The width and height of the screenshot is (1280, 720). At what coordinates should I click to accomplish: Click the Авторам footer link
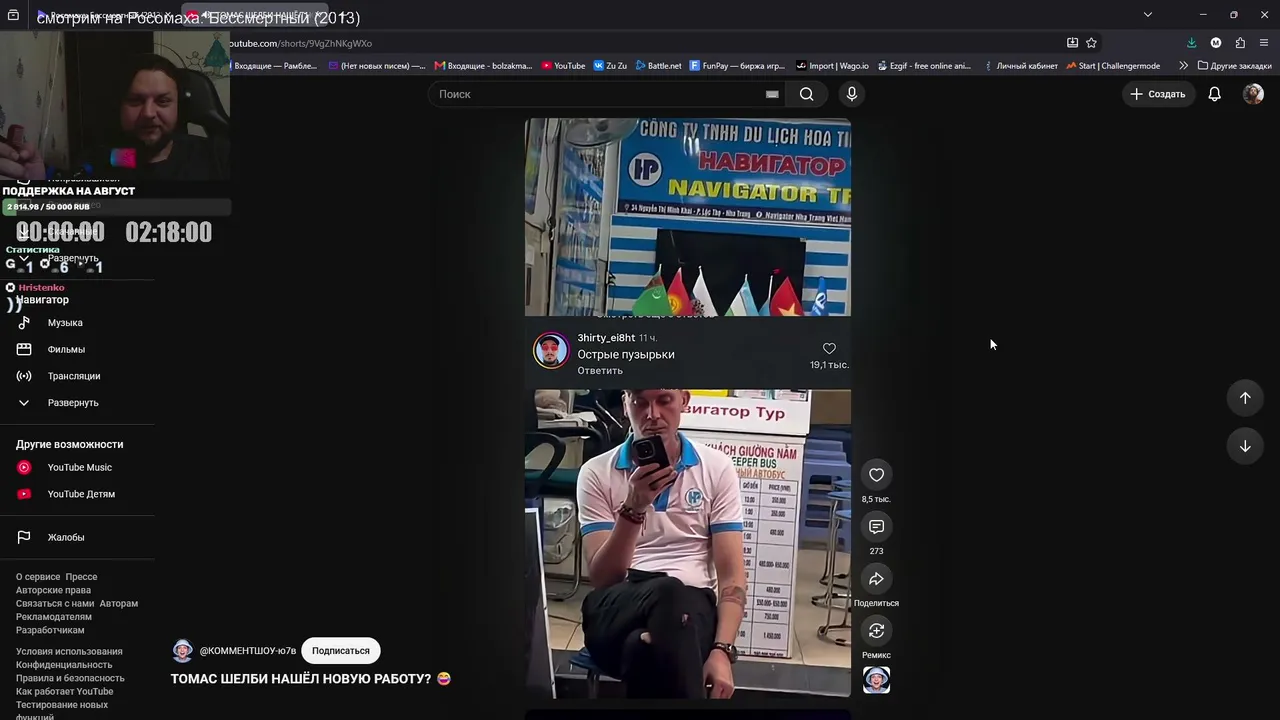coord(119,604)
